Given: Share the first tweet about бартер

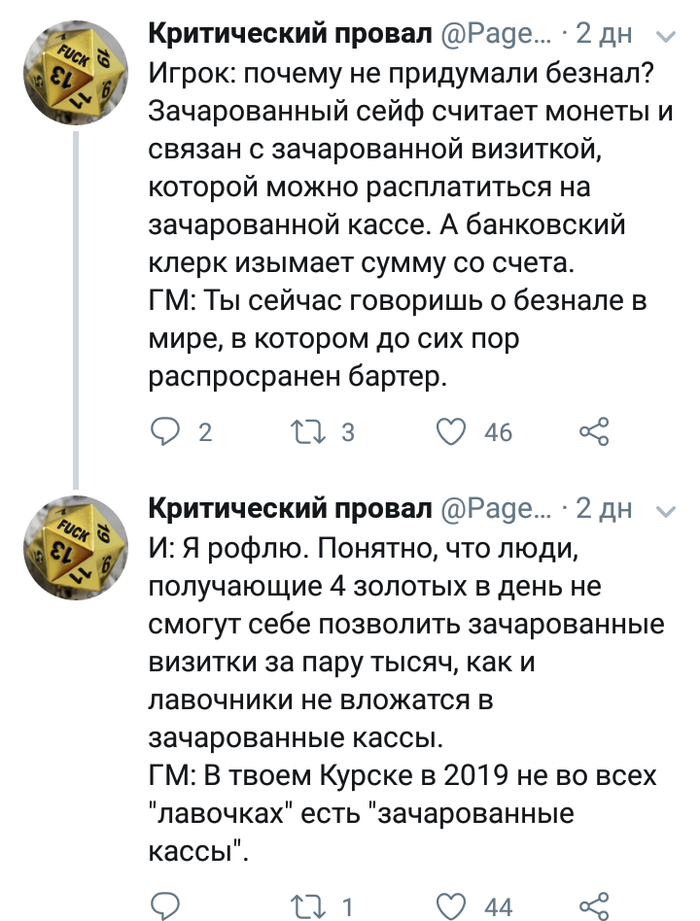Looking at the screenshot, I should coord(594,431).
